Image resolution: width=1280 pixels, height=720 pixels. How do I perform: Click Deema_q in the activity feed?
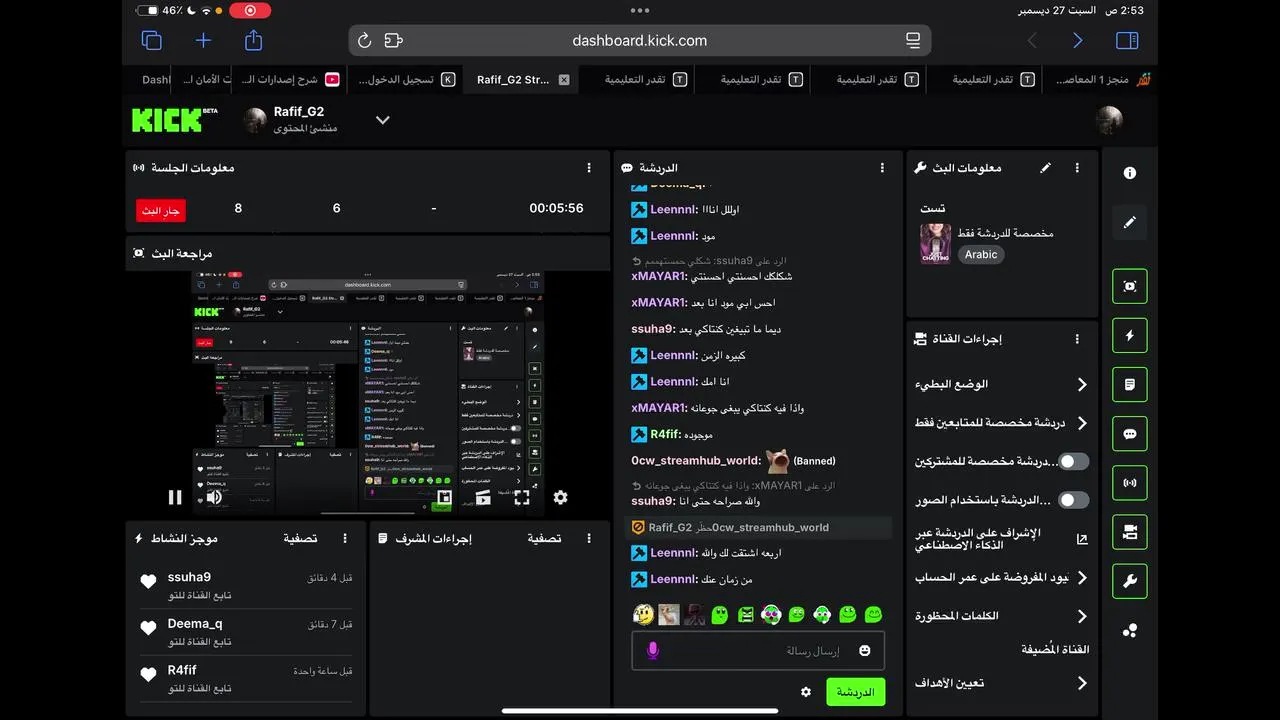(x=195, y=624)
